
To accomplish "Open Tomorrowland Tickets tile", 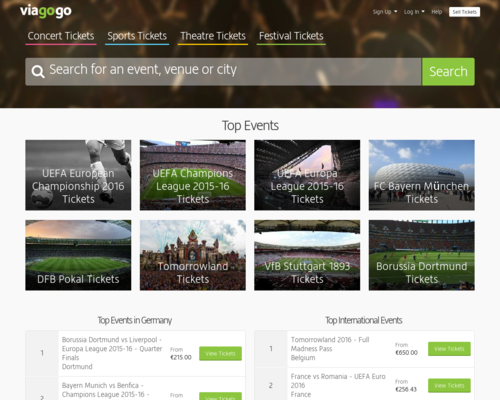I will (193, 255).
